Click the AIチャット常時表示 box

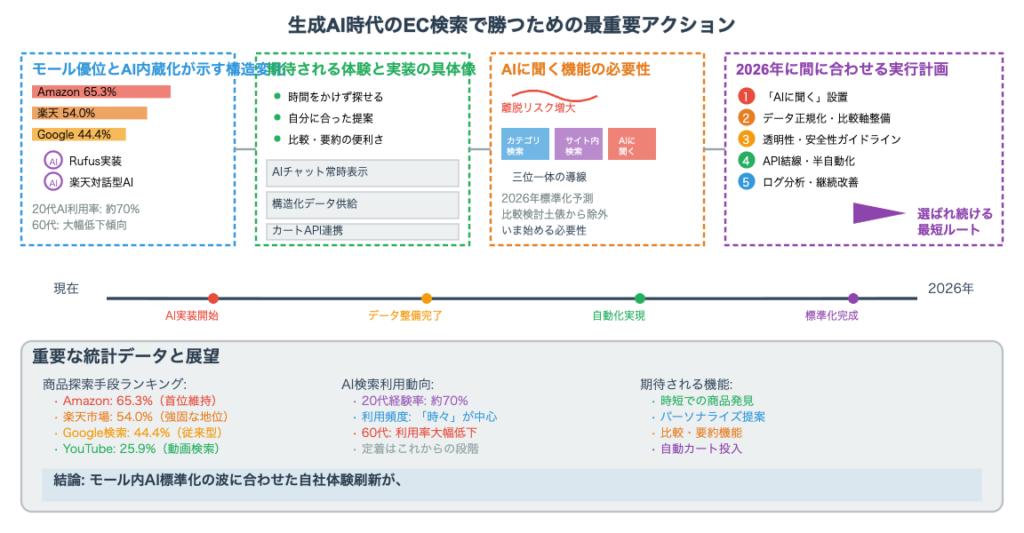[x=362, y=173]
